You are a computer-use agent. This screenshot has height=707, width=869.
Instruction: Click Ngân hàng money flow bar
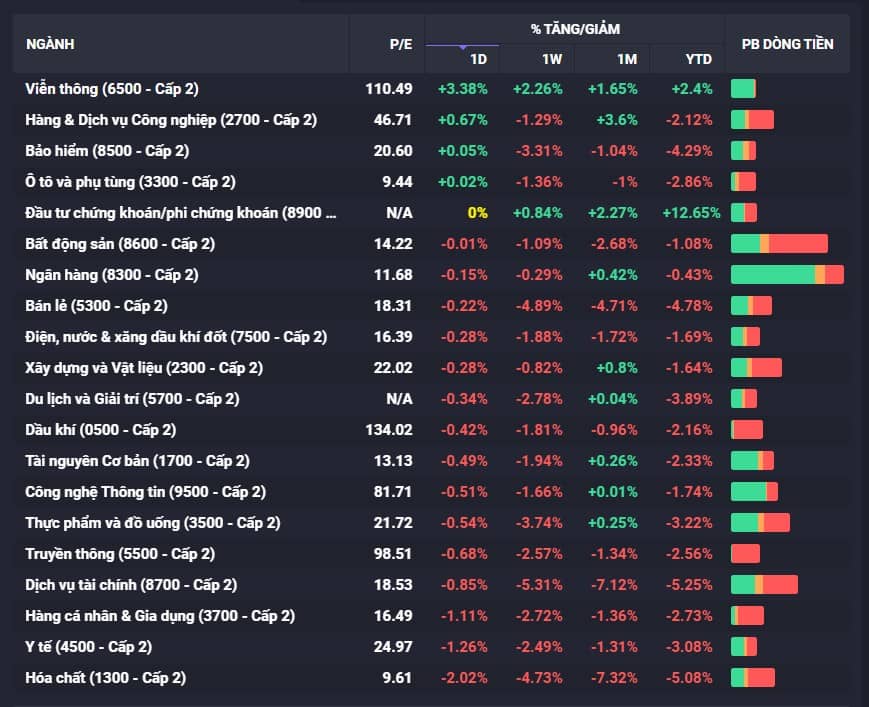787,275
